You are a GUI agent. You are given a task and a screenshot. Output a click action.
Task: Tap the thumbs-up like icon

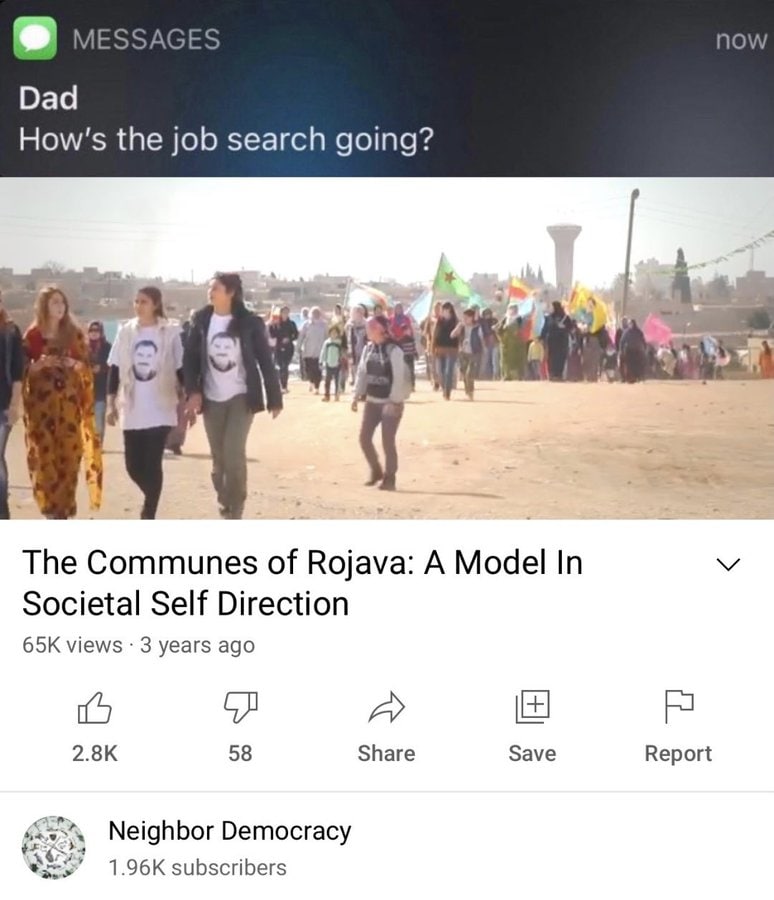pyautogui.click(x=94, y=707)
